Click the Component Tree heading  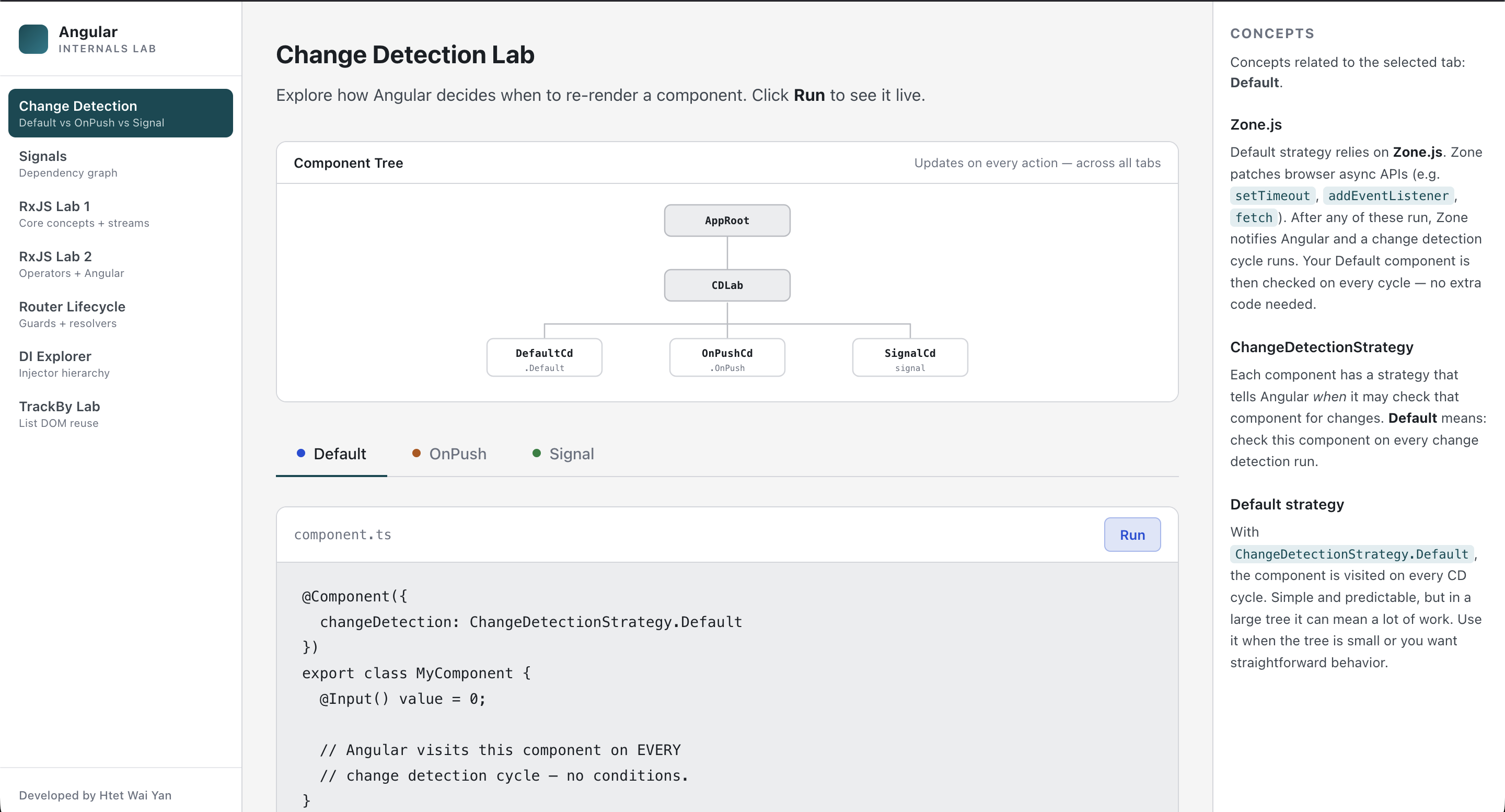(x=348, y=163)
